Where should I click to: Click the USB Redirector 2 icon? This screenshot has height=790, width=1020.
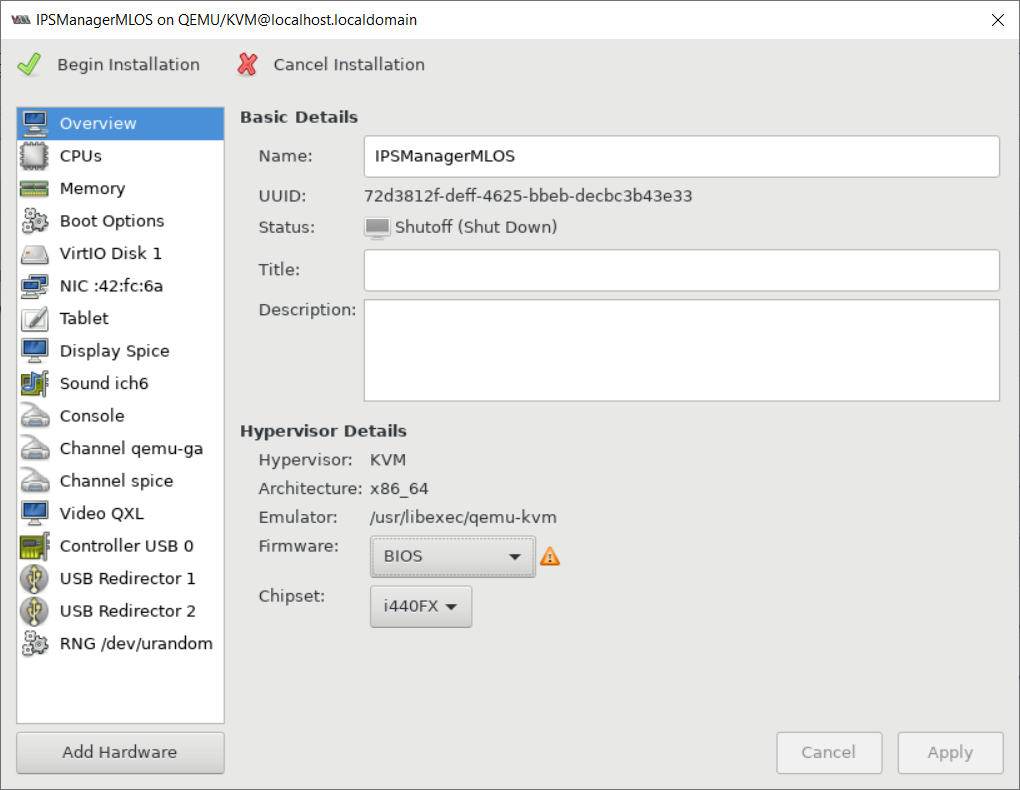tap(34, 612)
